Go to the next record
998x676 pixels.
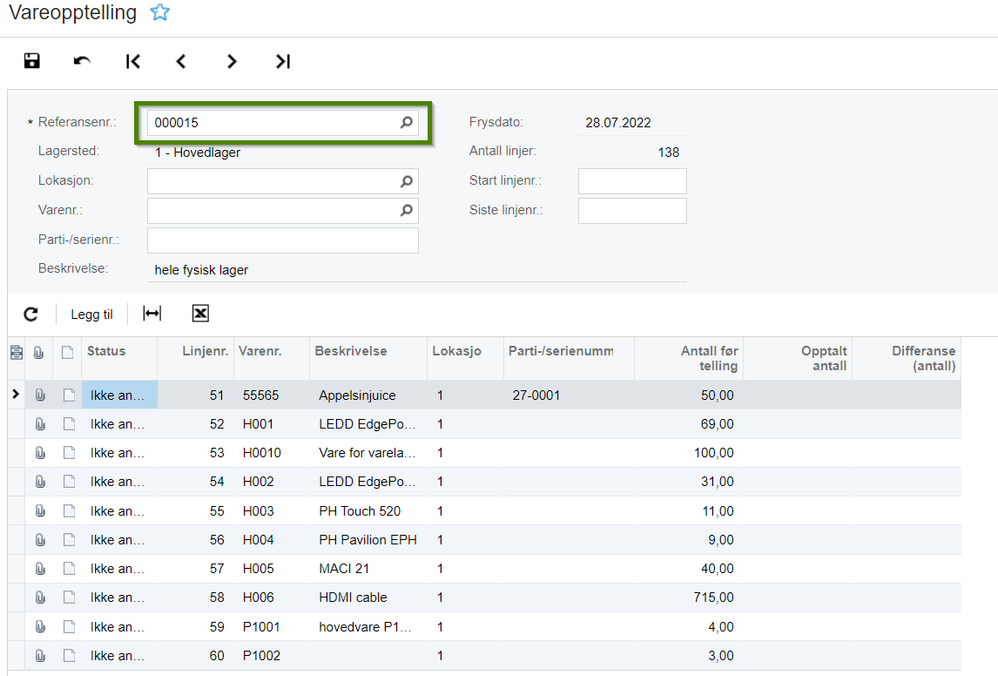point(232,61)
